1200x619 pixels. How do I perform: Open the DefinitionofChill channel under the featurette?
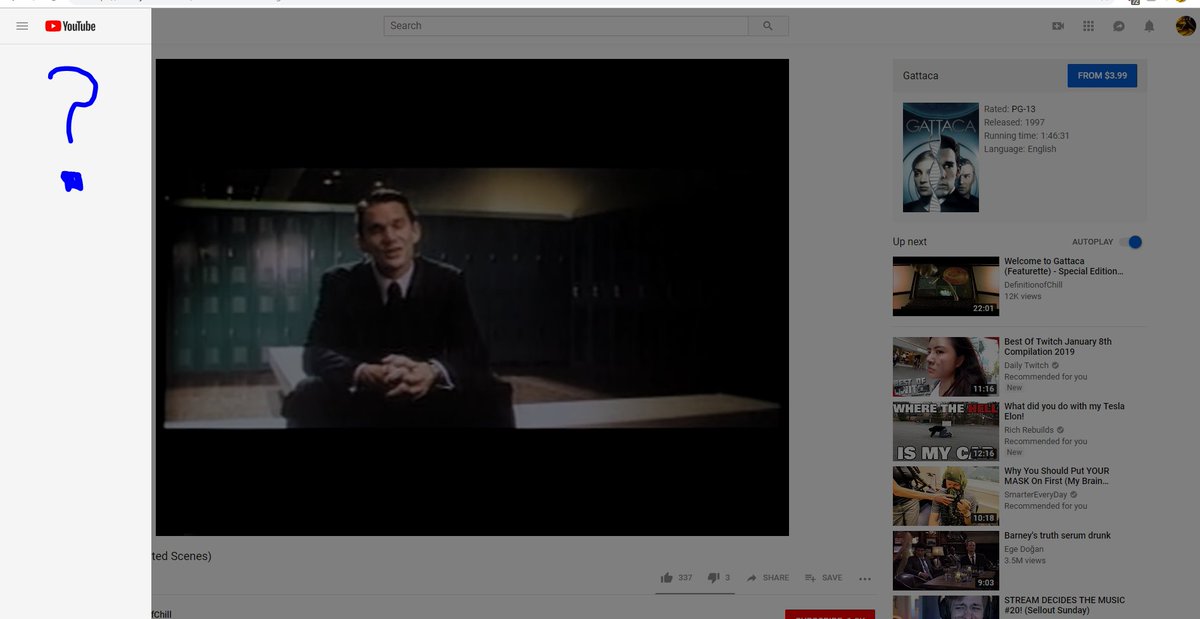point(1033,285)
